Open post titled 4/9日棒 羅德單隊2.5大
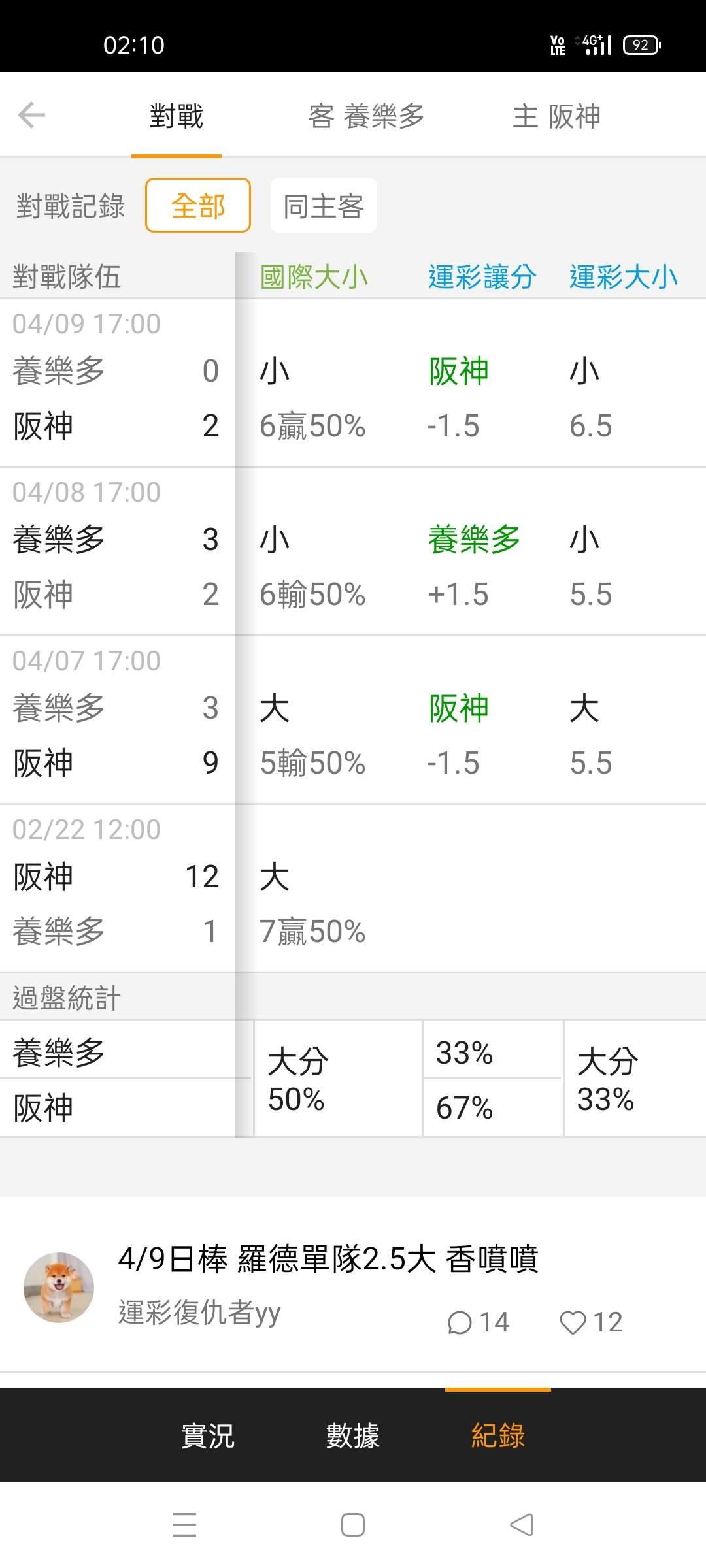706x1568 pixels. point(328,1259)
